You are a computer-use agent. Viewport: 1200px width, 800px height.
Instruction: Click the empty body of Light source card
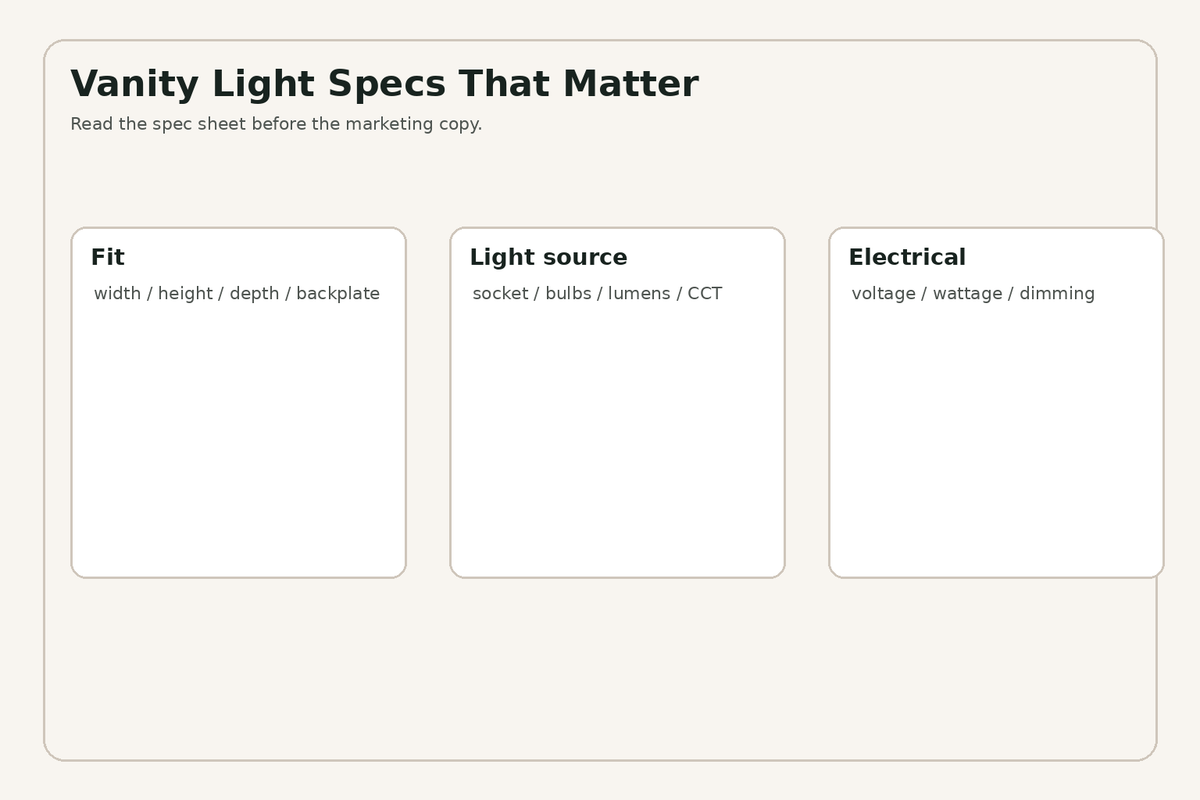(x=617, y=440)
